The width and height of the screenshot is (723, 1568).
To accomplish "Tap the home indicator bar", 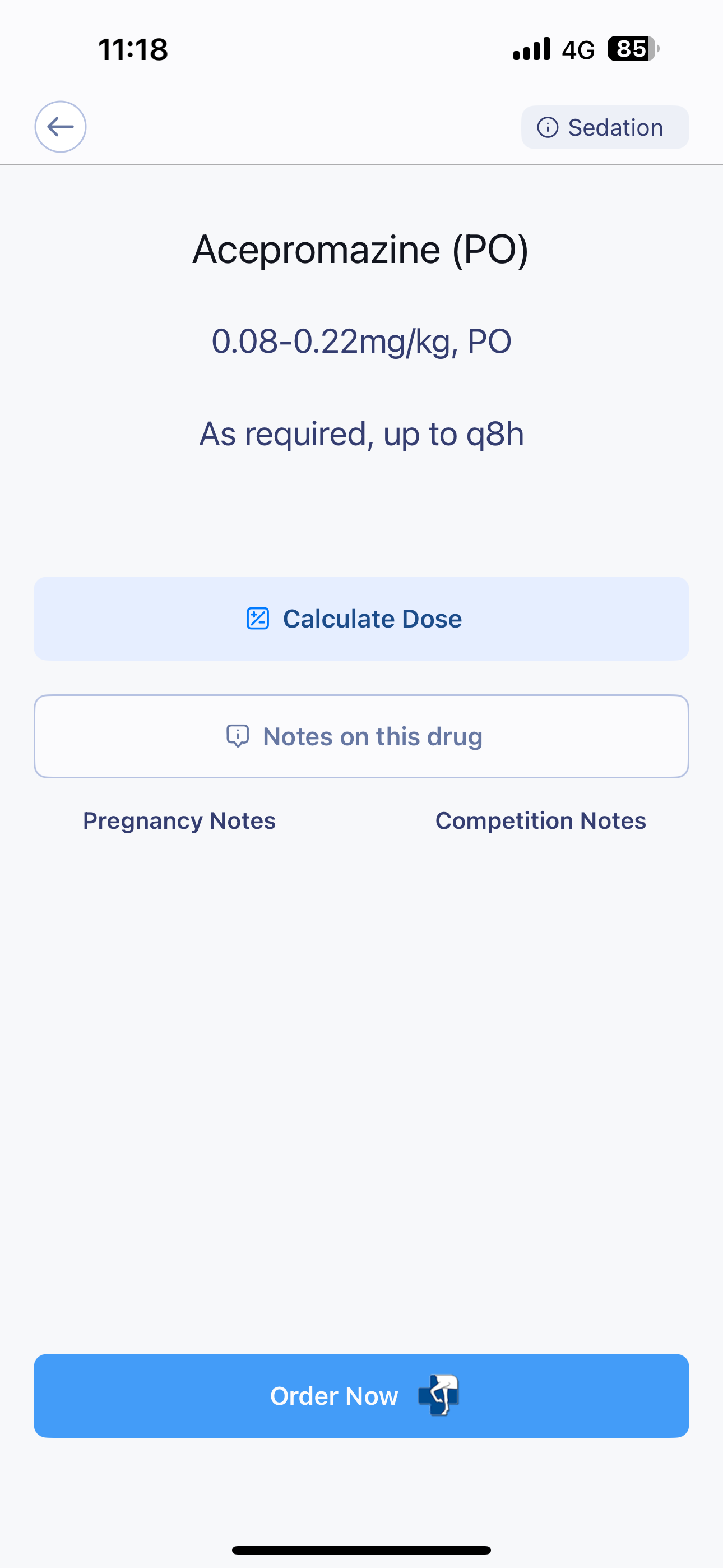I will 361,1549.
